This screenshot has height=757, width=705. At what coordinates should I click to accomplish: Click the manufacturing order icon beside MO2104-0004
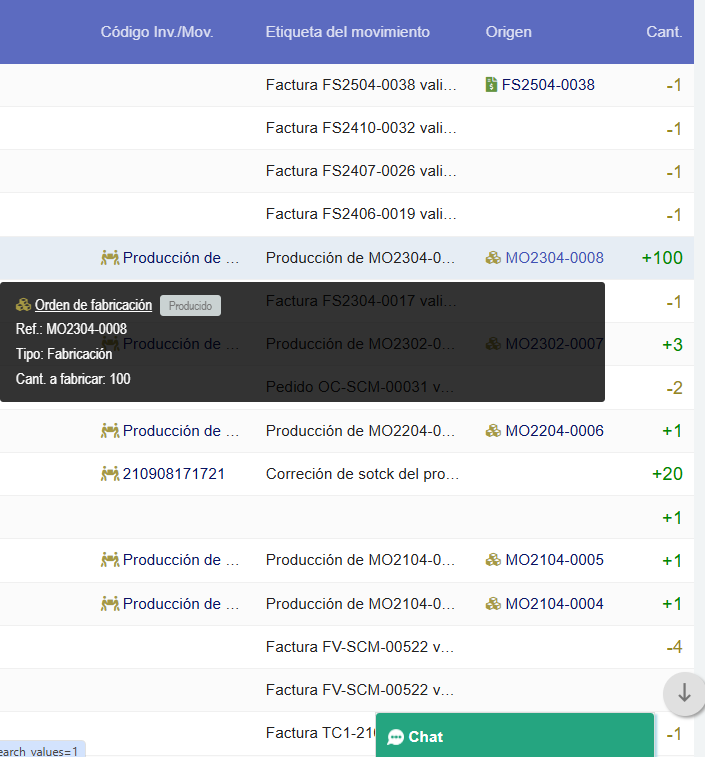pos(493,603)
